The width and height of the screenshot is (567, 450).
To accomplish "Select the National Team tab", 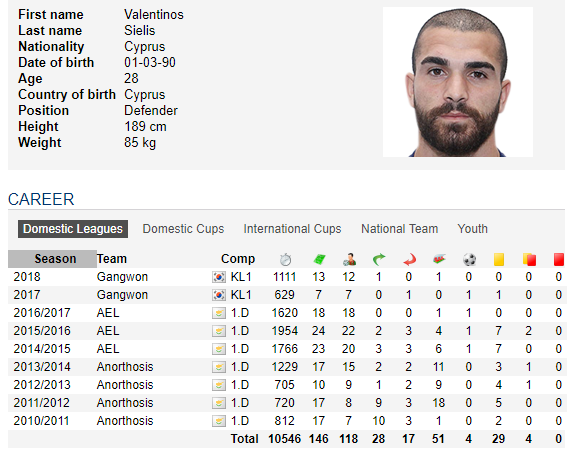I will [400, 229].
